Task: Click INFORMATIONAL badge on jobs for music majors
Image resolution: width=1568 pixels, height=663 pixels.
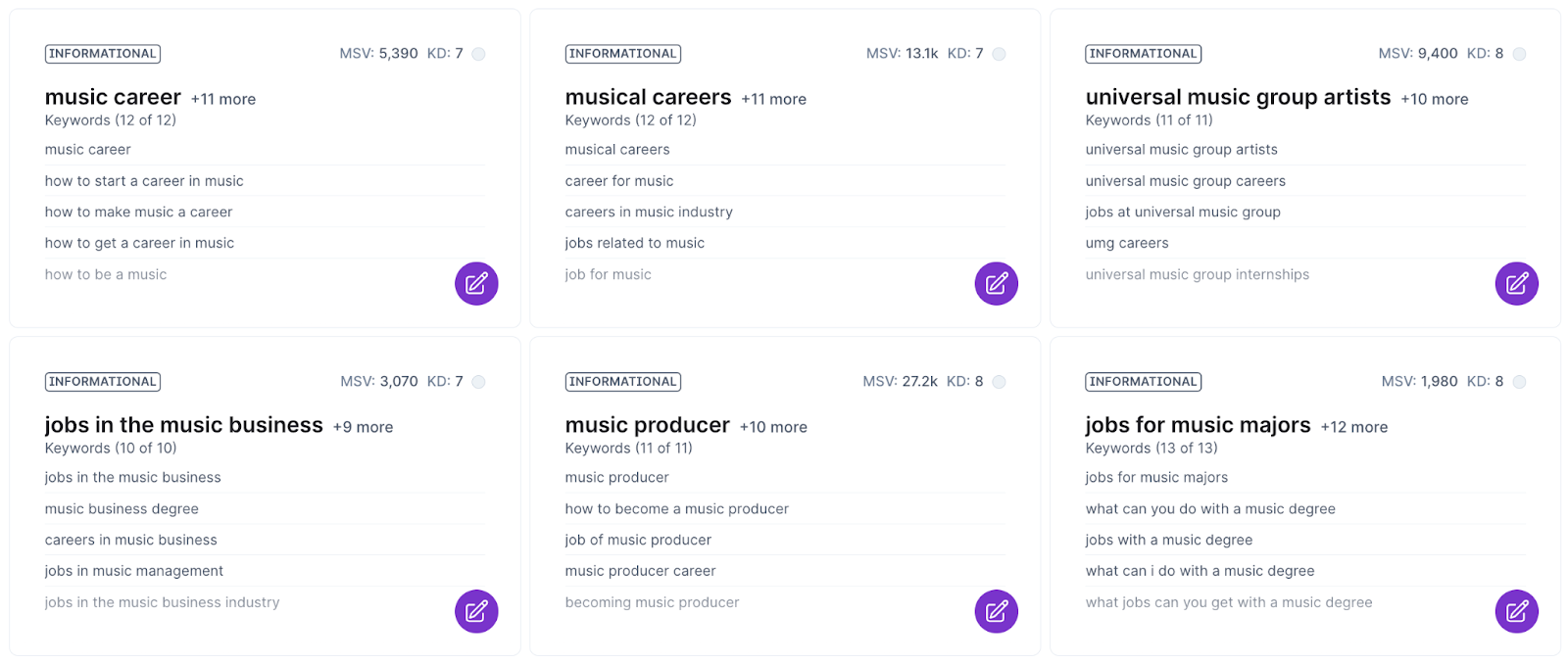Action: click(x=1143, y=382)
